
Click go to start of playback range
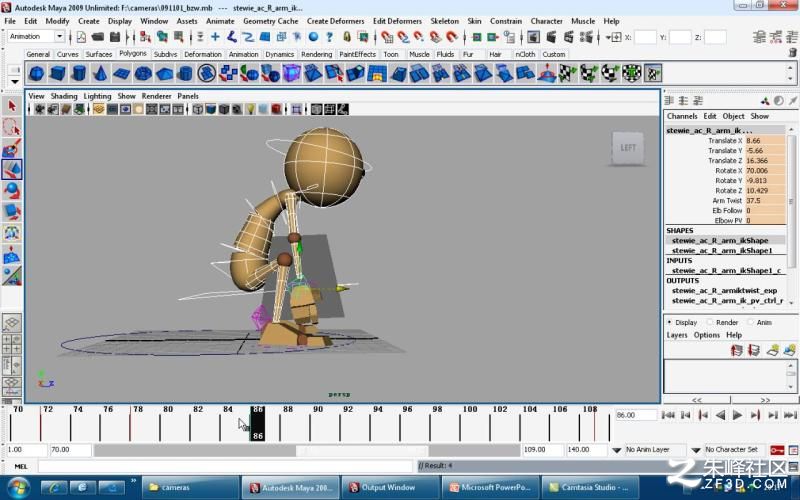tap(668, 415)
